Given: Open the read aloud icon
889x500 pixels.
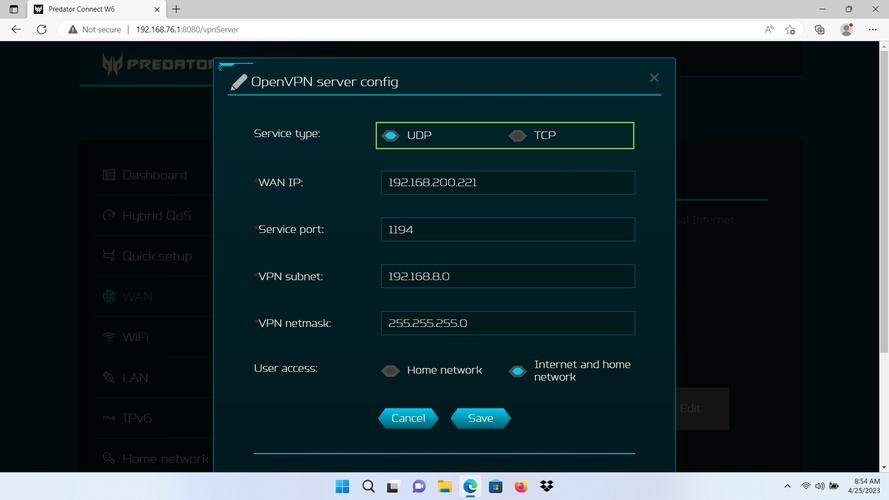Looking at the screenshot, I should (769, 29).
